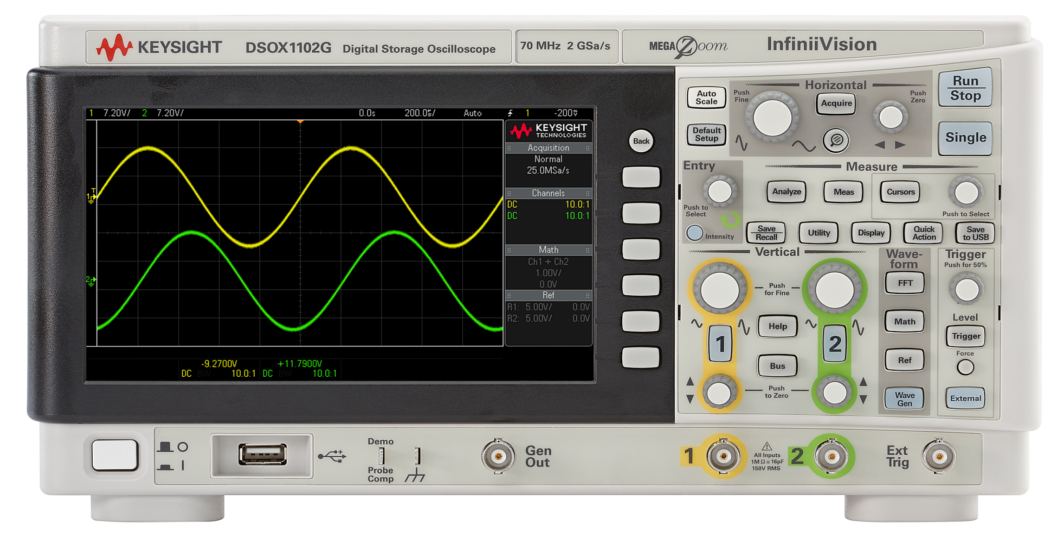This screenshot has height=542, width=1059.
Task: Click the yellow channel 1 sine waveform
Action: point(300,198)
